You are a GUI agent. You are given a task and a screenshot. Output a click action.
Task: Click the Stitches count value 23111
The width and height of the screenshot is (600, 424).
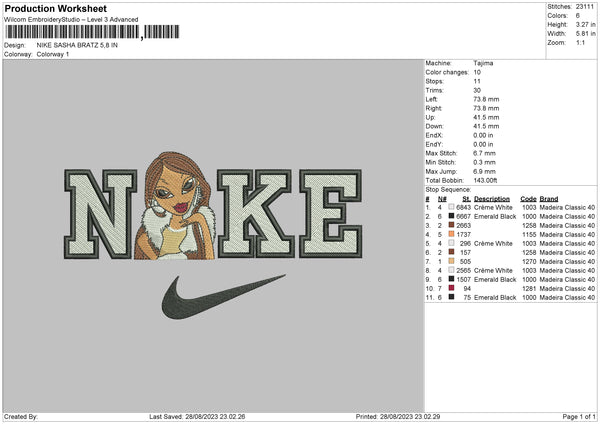(x=585, y=7)
